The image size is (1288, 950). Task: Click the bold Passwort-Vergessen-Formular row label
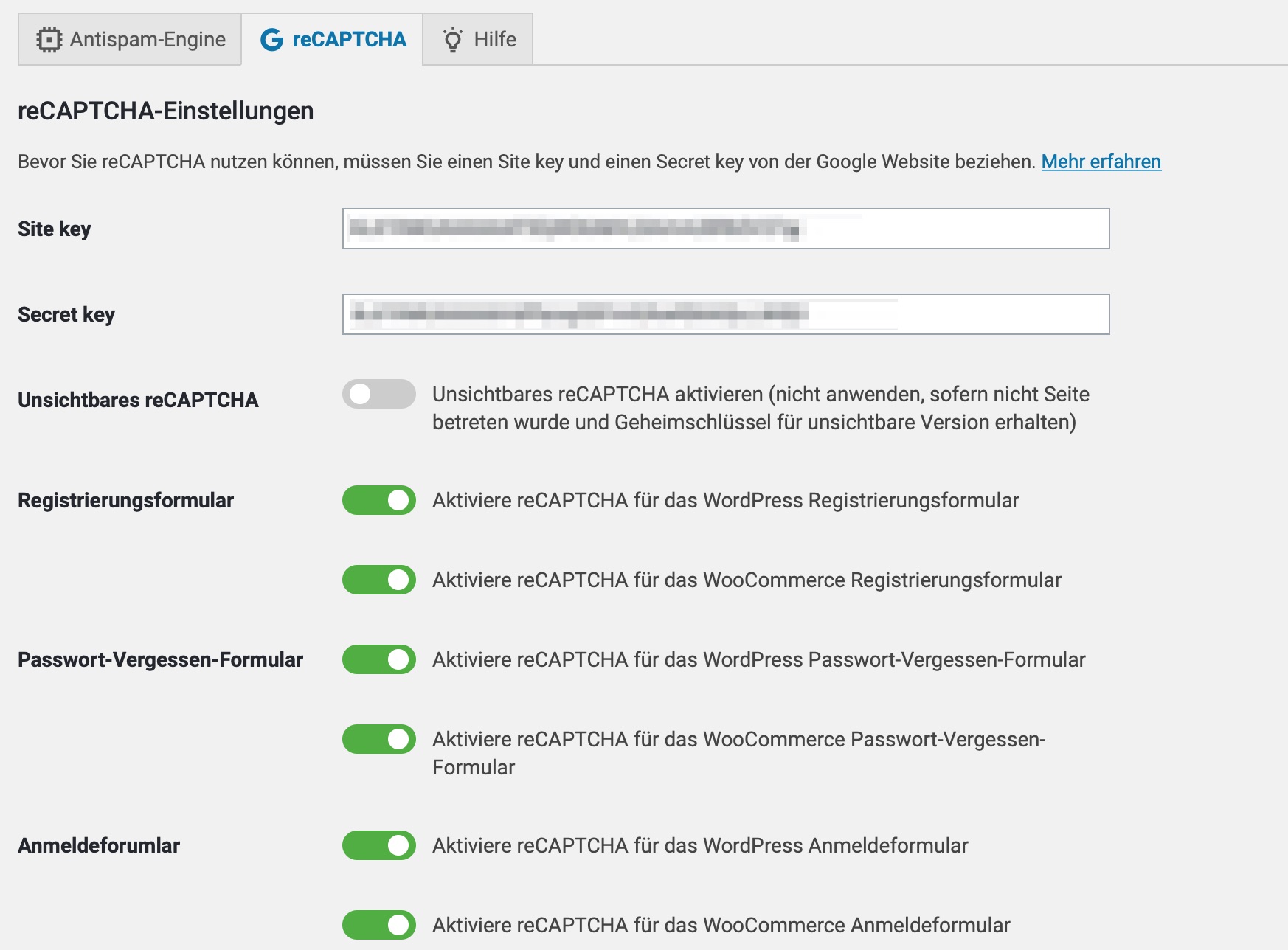coord(160,659)
